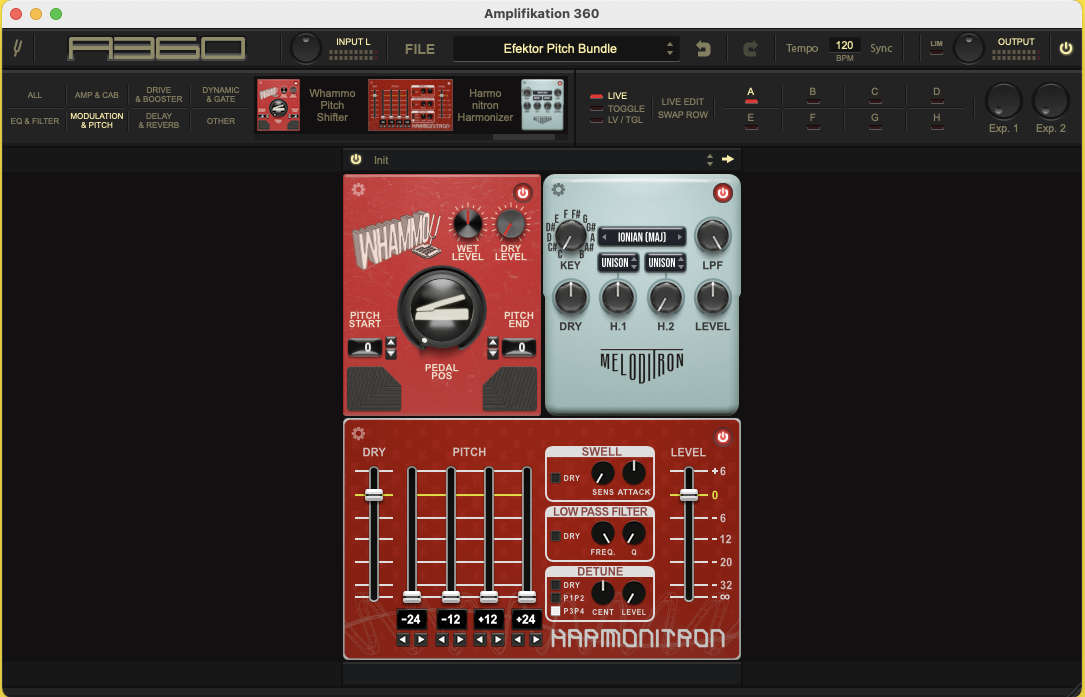This screenshot has width=1085, height=697.
Task: Click the UNISON interval stepper on Meloditron
Action: coord(618,262)
